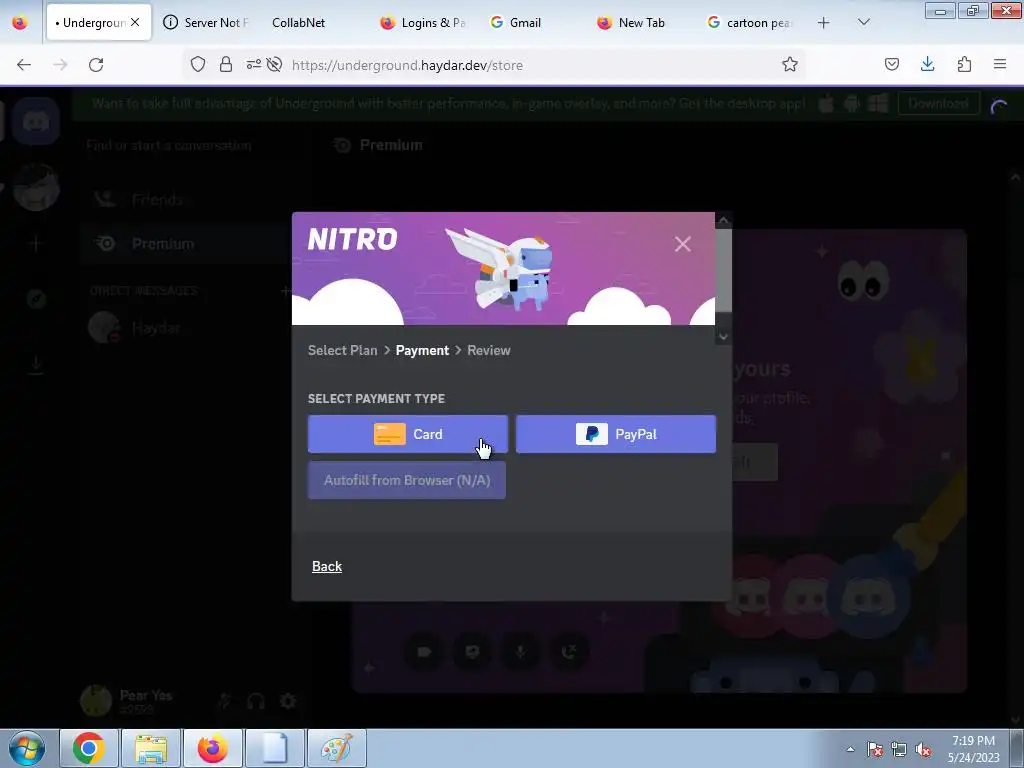Image resolution: width=1024 pixels, height=768 pixels.
Task: Close the Underground tab
Action: click(135, 22)
